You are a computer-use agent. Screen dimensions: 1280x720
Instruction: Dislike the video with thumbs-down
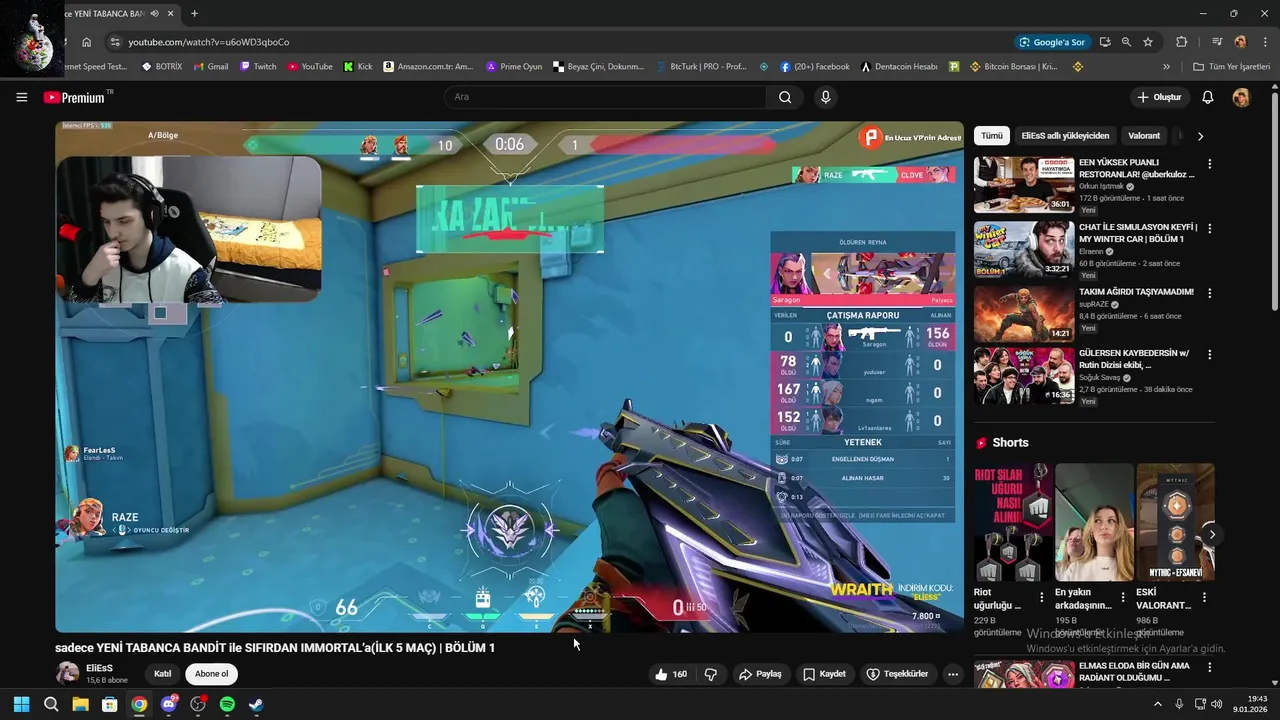[x=711, y=674]
